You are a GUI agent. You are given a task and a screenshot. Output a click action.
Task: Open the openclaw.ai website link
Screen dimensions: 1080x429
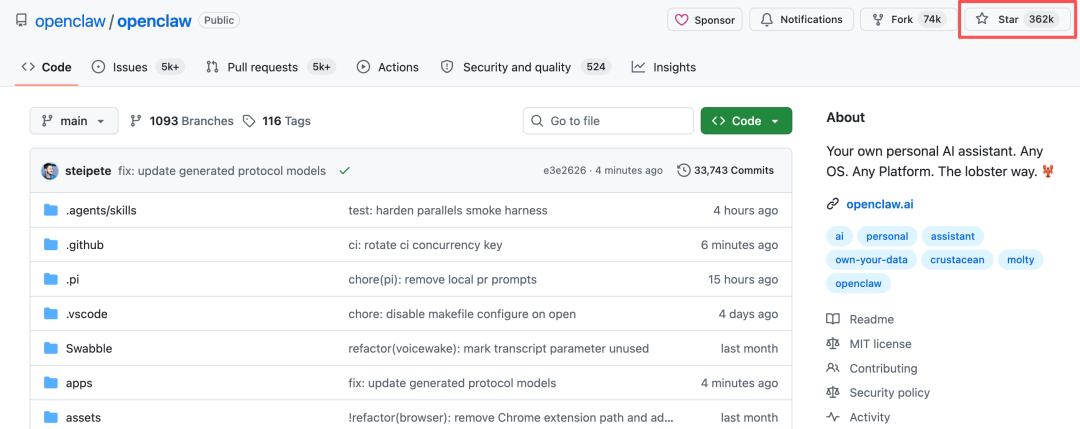tap(879, 204)
